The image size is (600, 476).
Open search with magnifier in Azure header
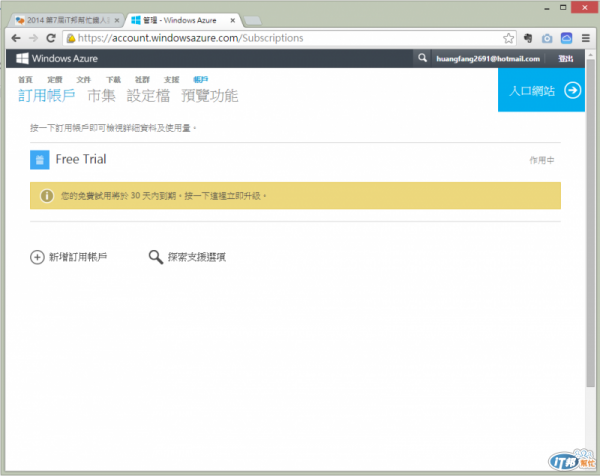(x=422, y=58)
